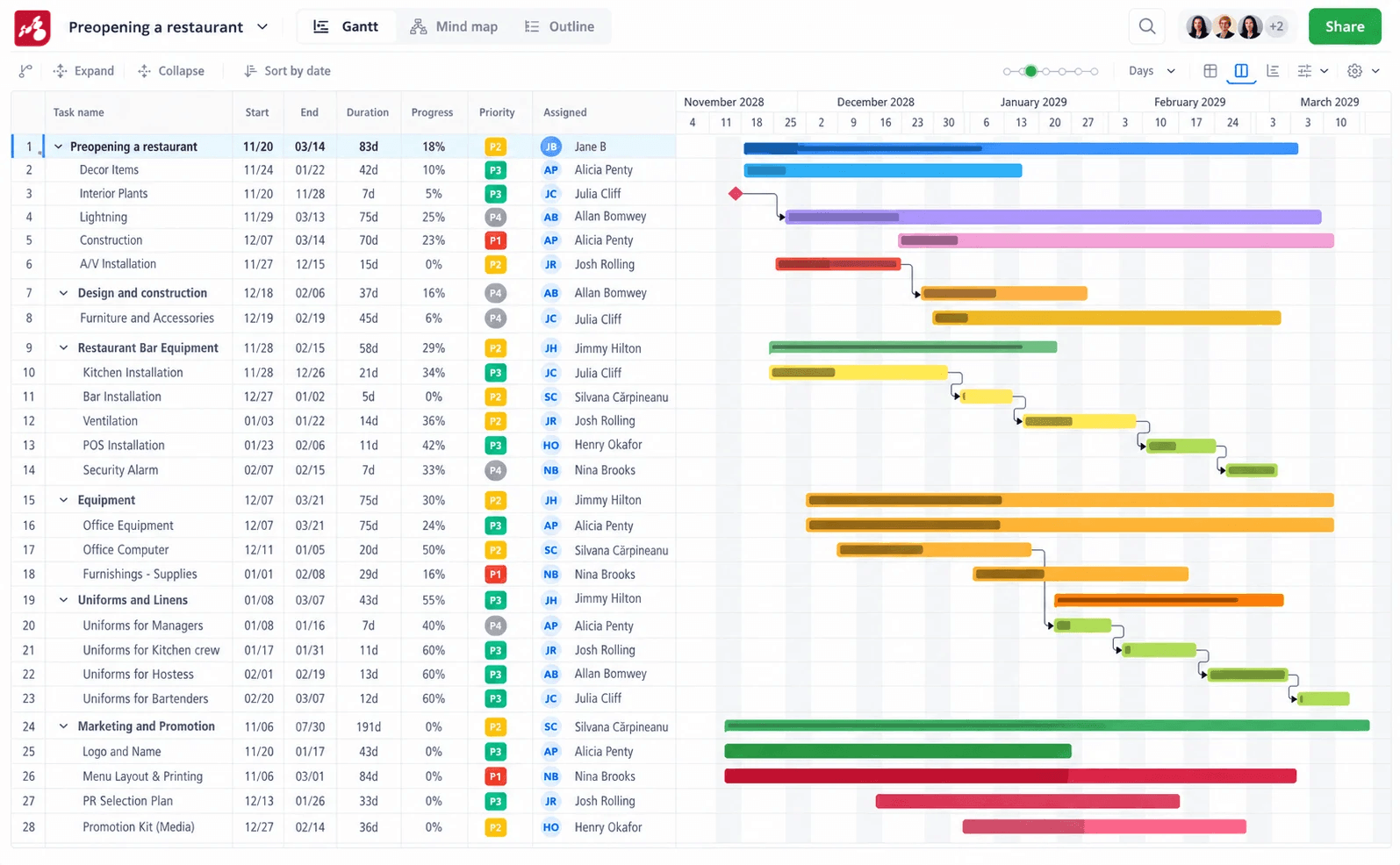1400x865 pixels.
Task: Click the left-aligned bars chart icon
Action: click(x=1272, y=71)
